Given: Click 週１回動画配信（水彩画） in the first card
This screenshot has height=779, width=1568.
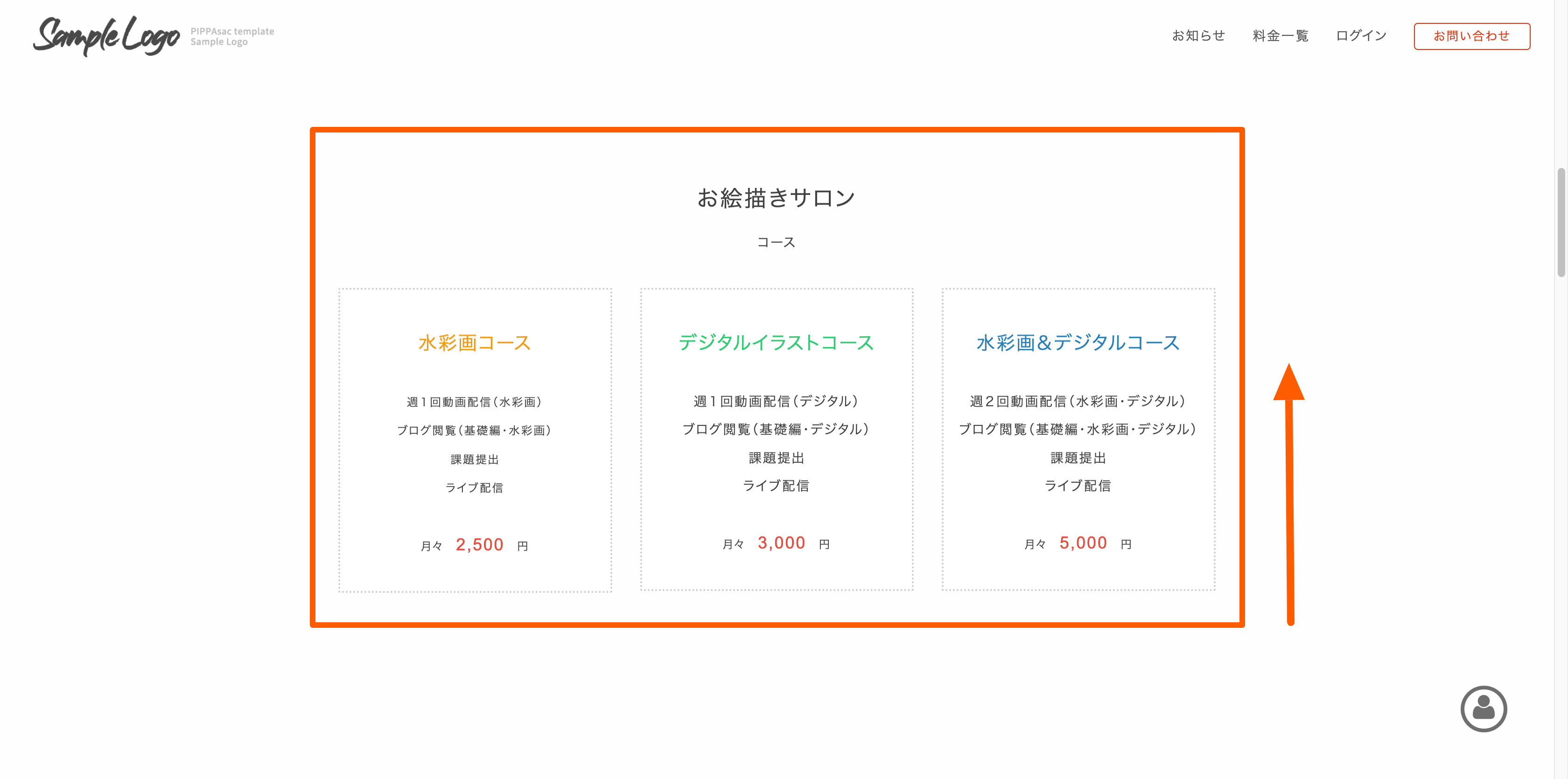Looking at the screenshot, I should point(475,402).
